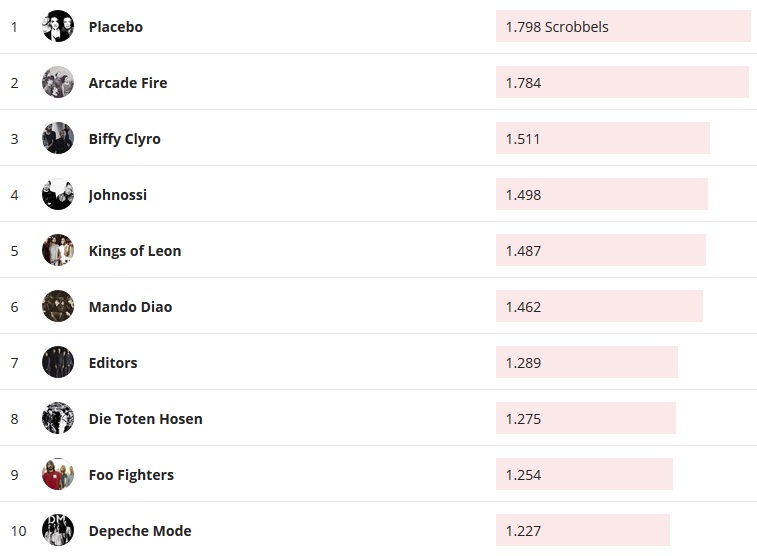Image resolution: width=757 pixels, height=556 pixels.
Task: Open the Placebo artist link
Action: 115,27
